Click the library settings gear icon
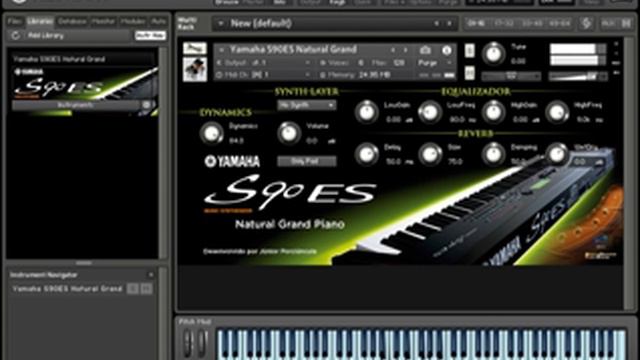Screen dimensions: 640x360 [147, 105]
